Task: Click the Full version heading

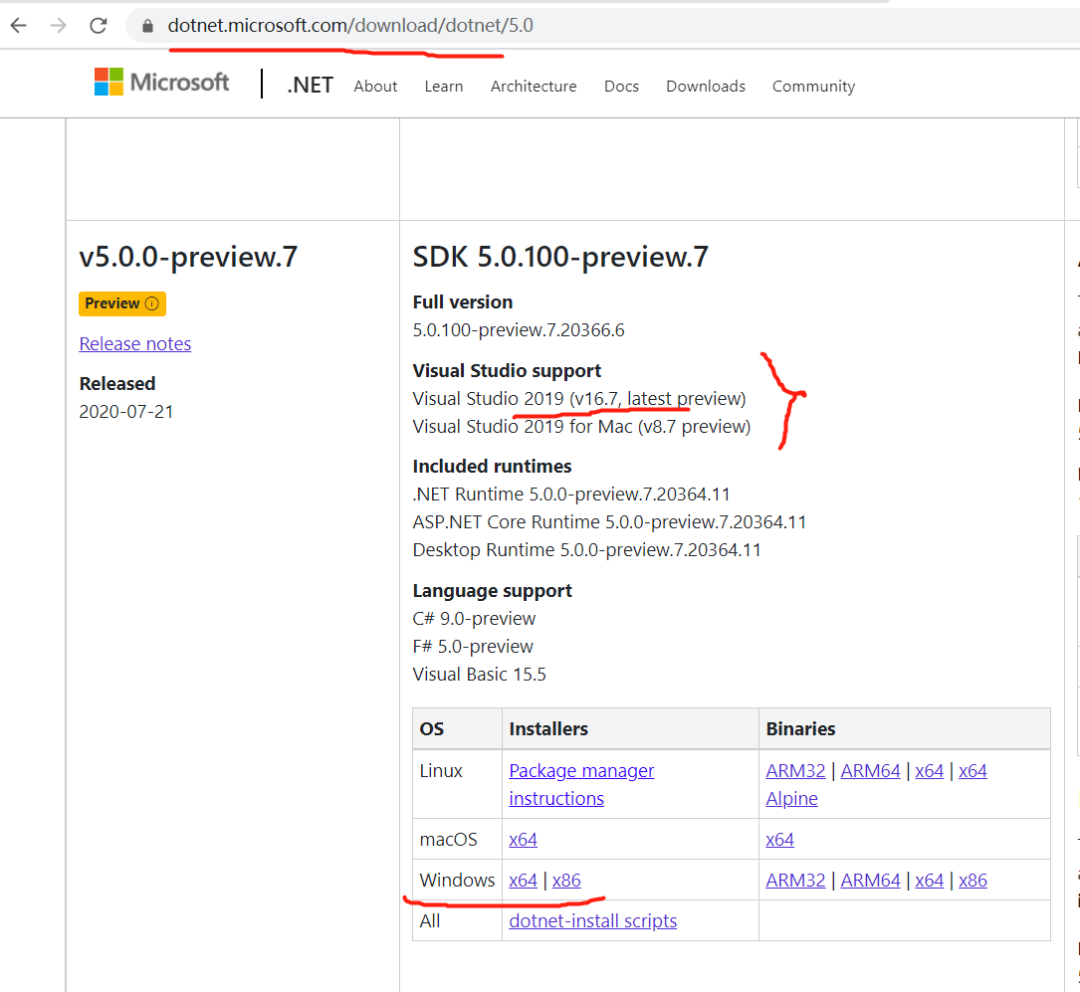Action: click(x=462, y=302)
